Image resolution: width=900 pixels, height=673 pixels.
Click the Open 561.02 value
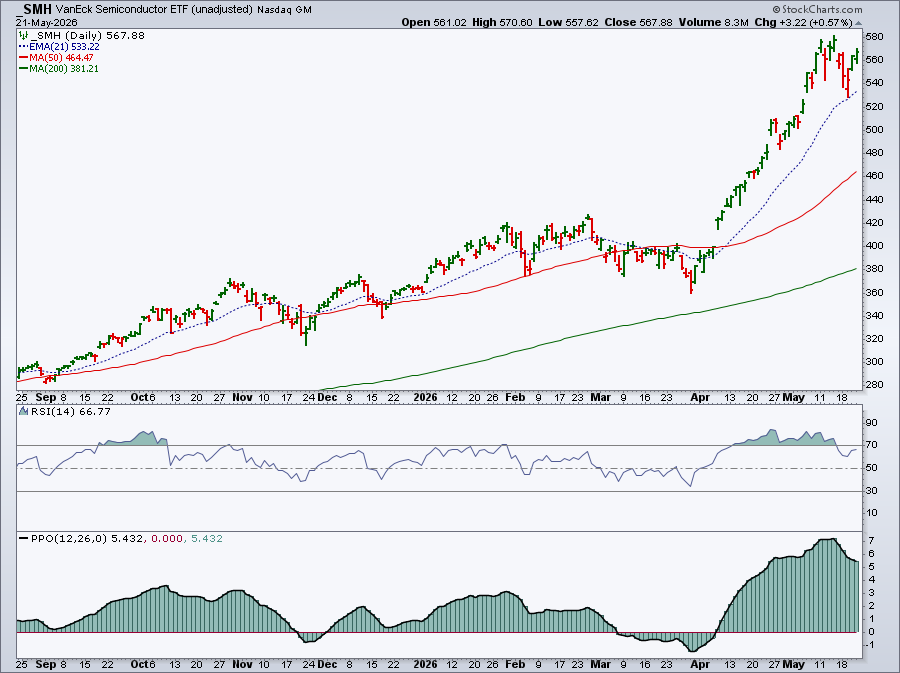pos(435,22)
